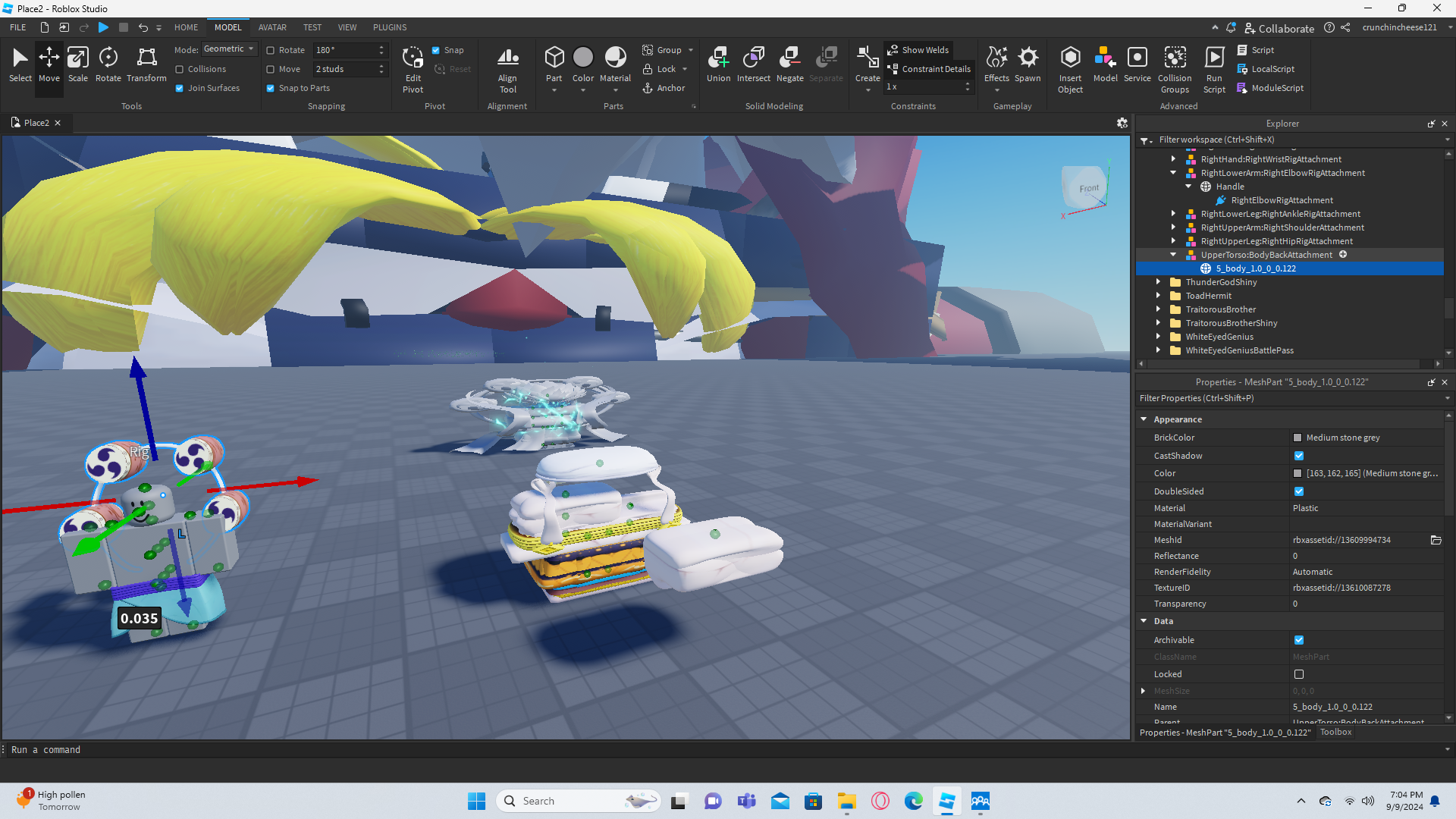1456x819 pixels.
Task: Click the Anchor button
Action: 664,88
